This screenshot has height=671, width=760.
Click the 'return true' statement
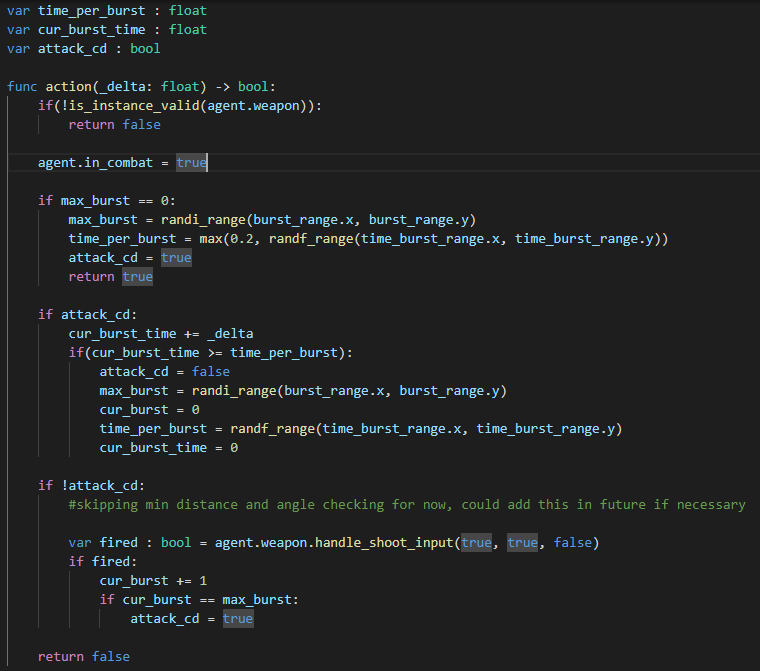click(x=111, y=277)
